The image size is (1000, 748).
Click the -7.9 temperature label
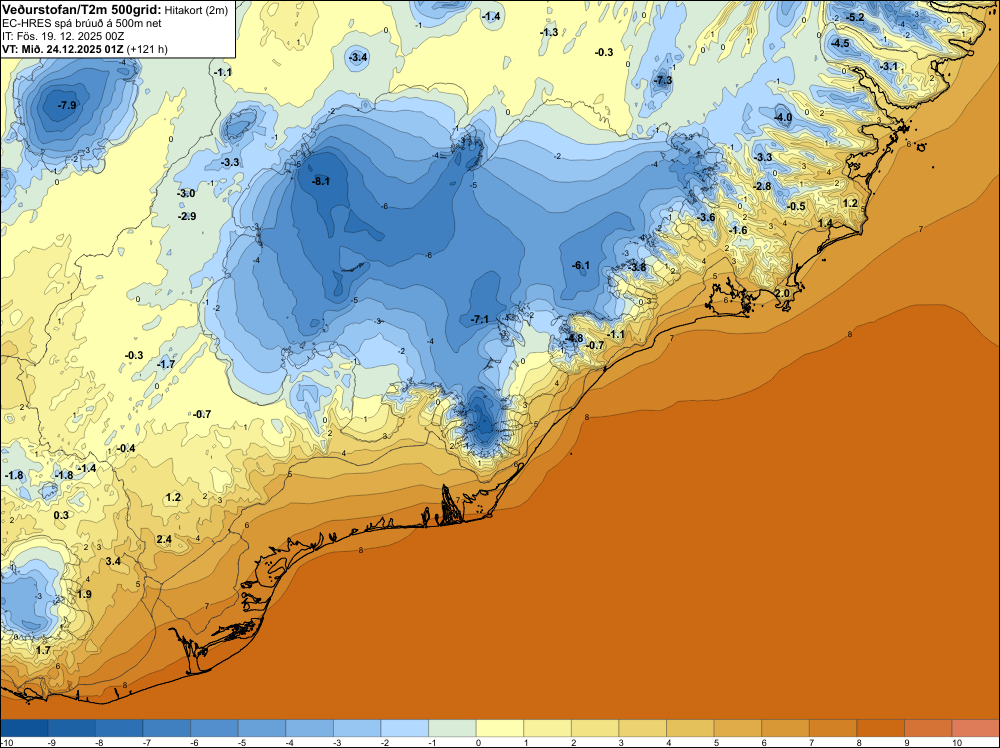pyautogui.click(x=66, y=105)
